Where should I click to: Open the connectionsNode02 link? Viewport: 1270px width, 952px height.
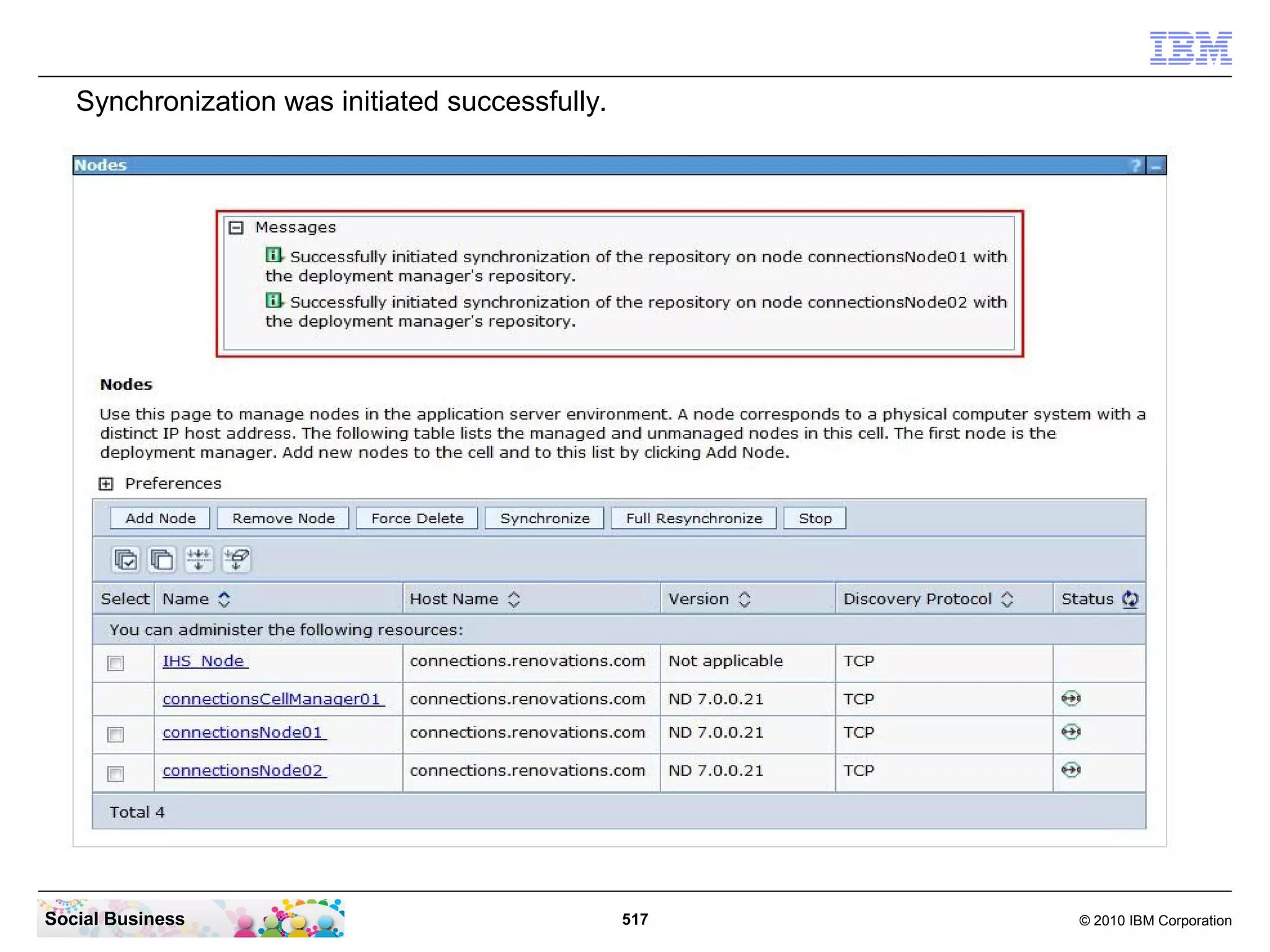click(x=244, y=770)
